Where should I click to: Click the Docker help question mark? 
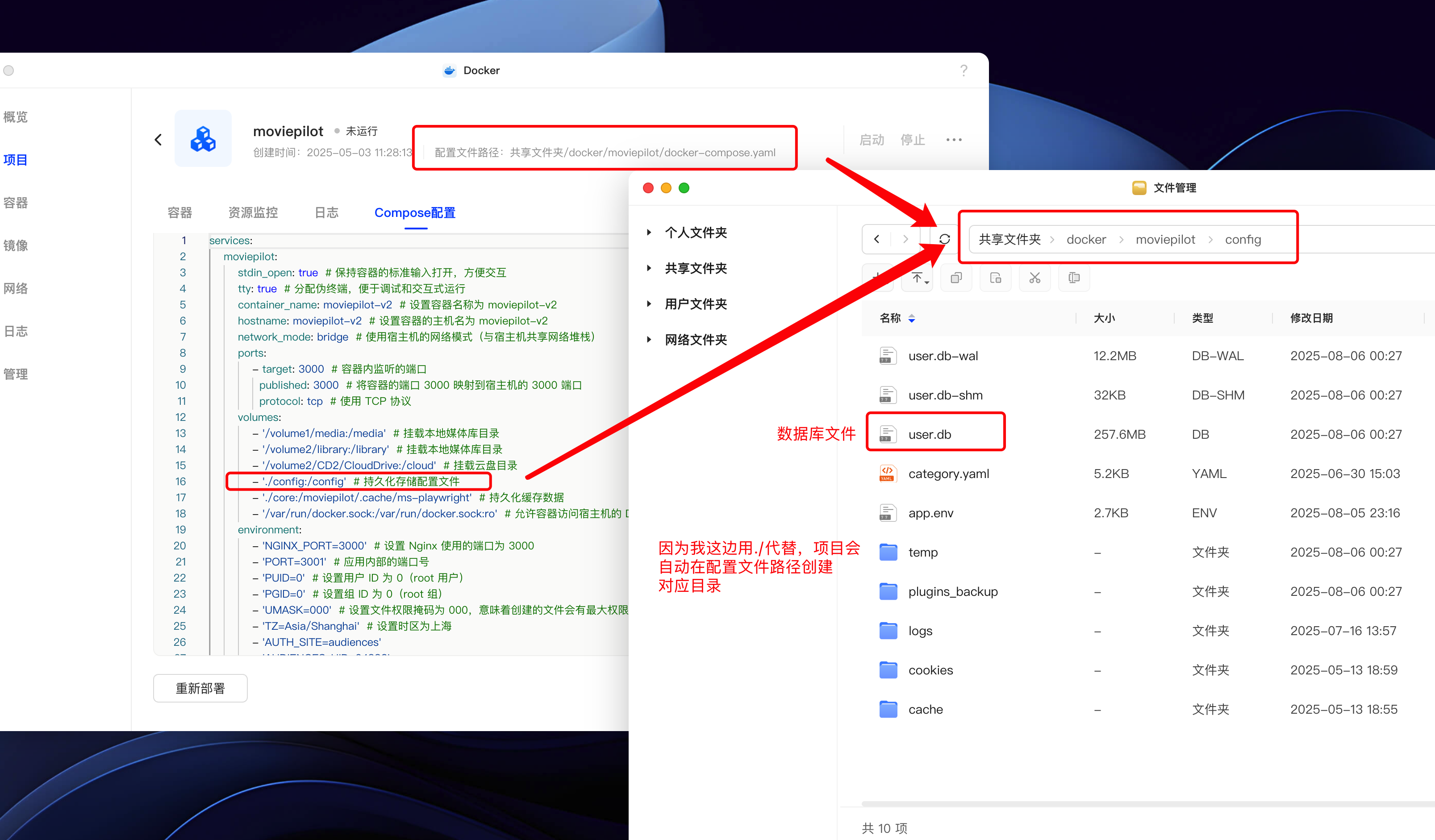click(964, 71)
